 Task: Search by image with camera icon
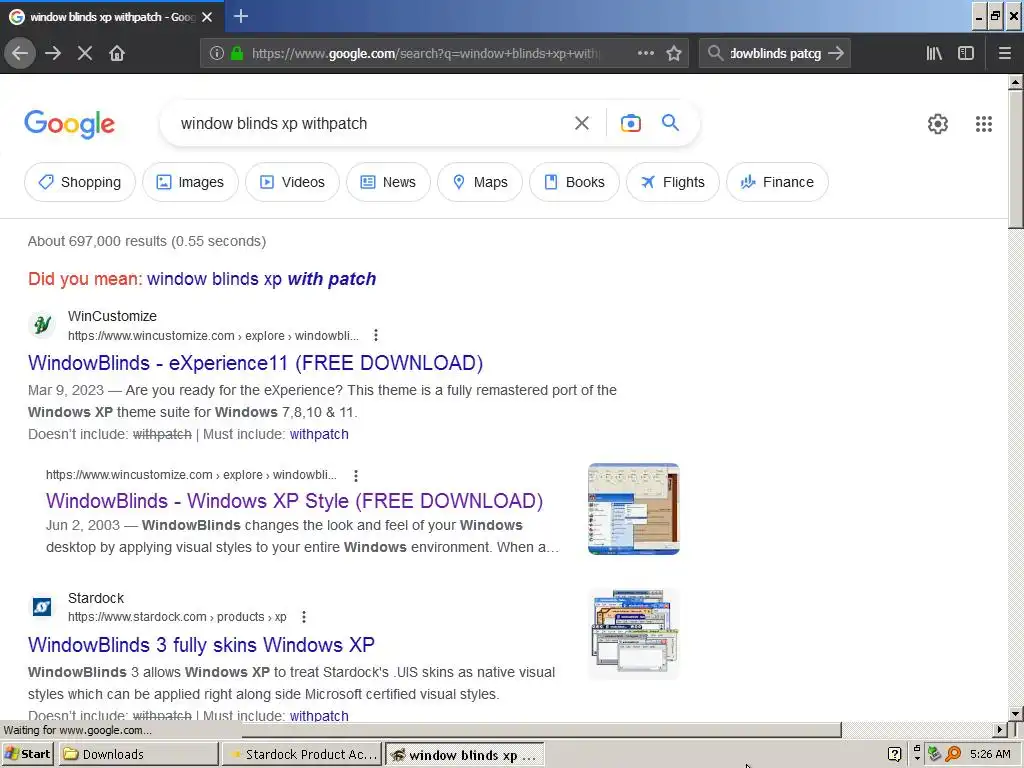click(630, 123)
